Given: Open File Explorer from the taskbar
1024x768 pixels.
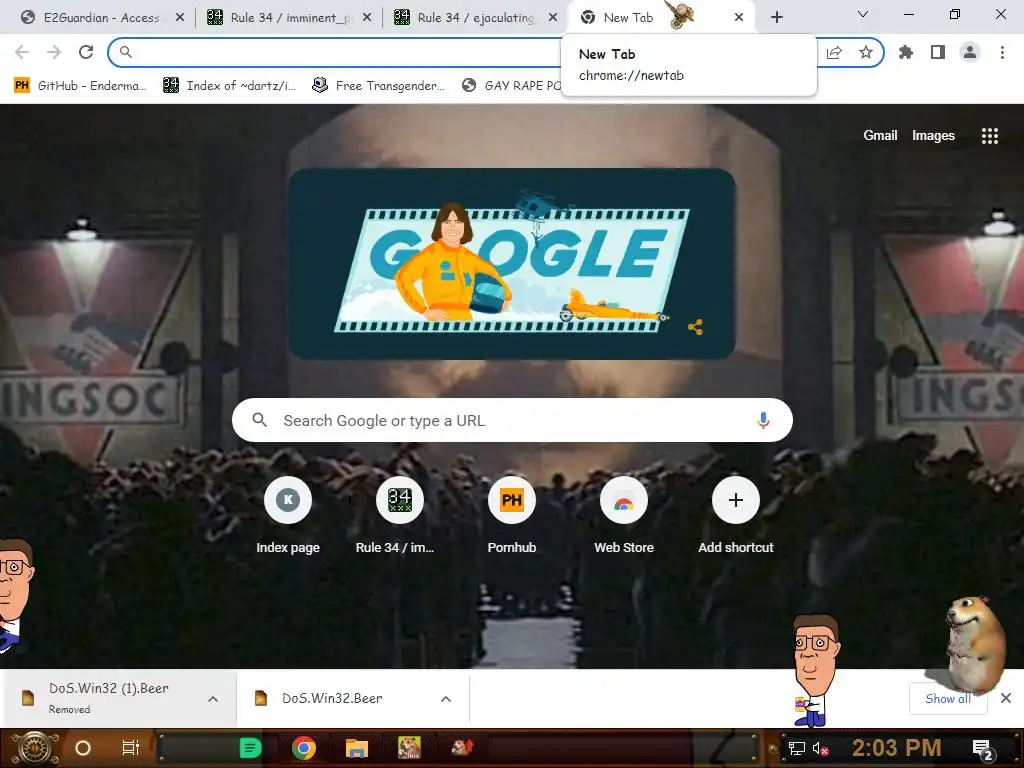Looking at the screenshot, I should point(357,748).
